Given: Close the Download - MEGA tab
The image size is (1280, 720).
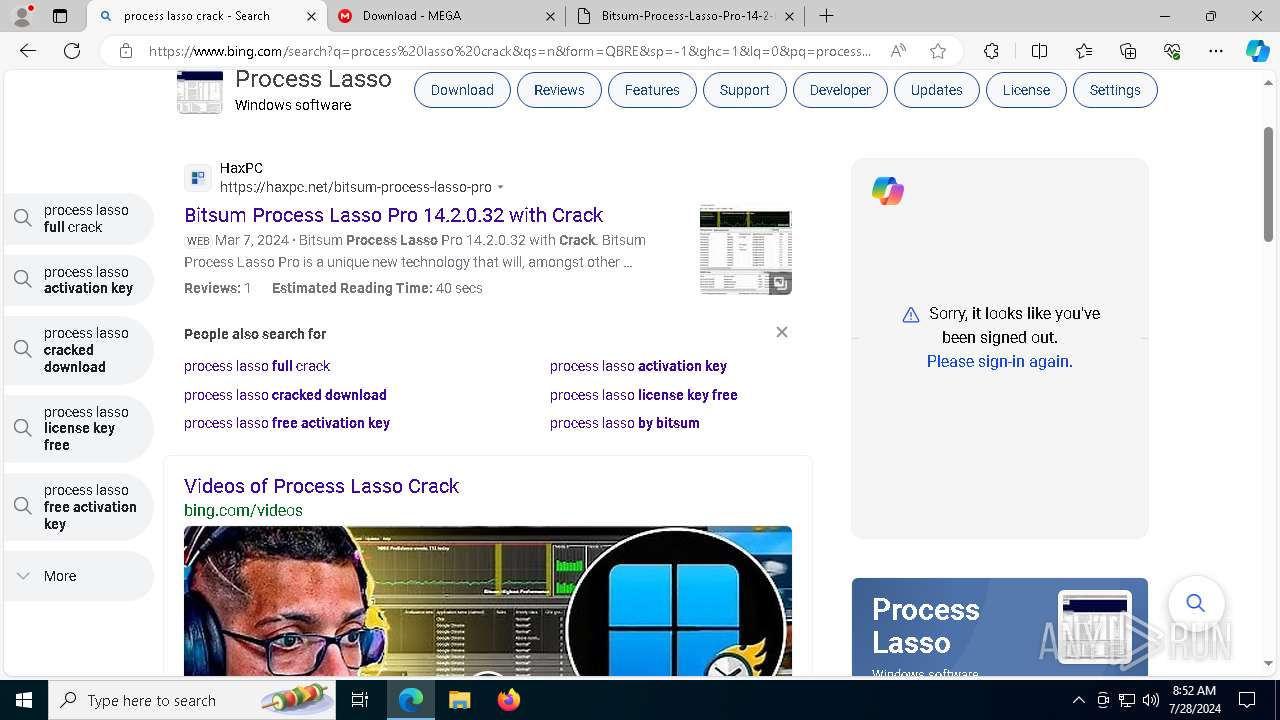Looking at the screenshot, I should pos(551,16).
